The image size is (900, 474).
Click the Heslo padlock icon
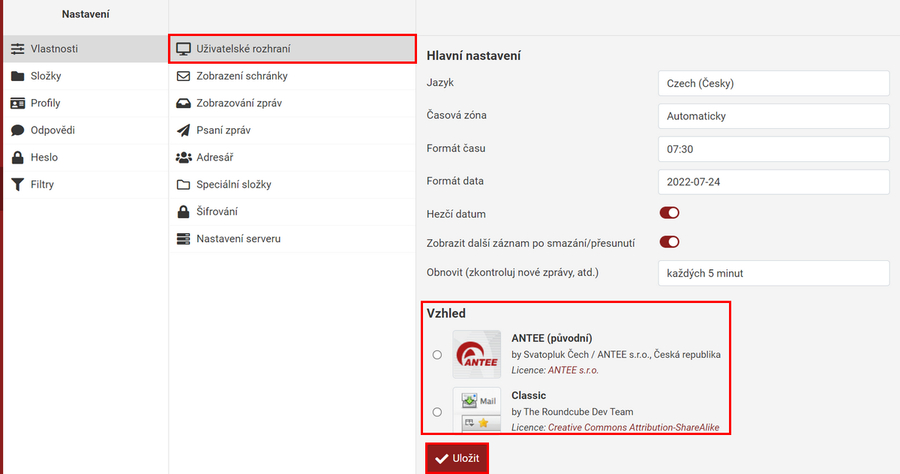pos(18,157)
